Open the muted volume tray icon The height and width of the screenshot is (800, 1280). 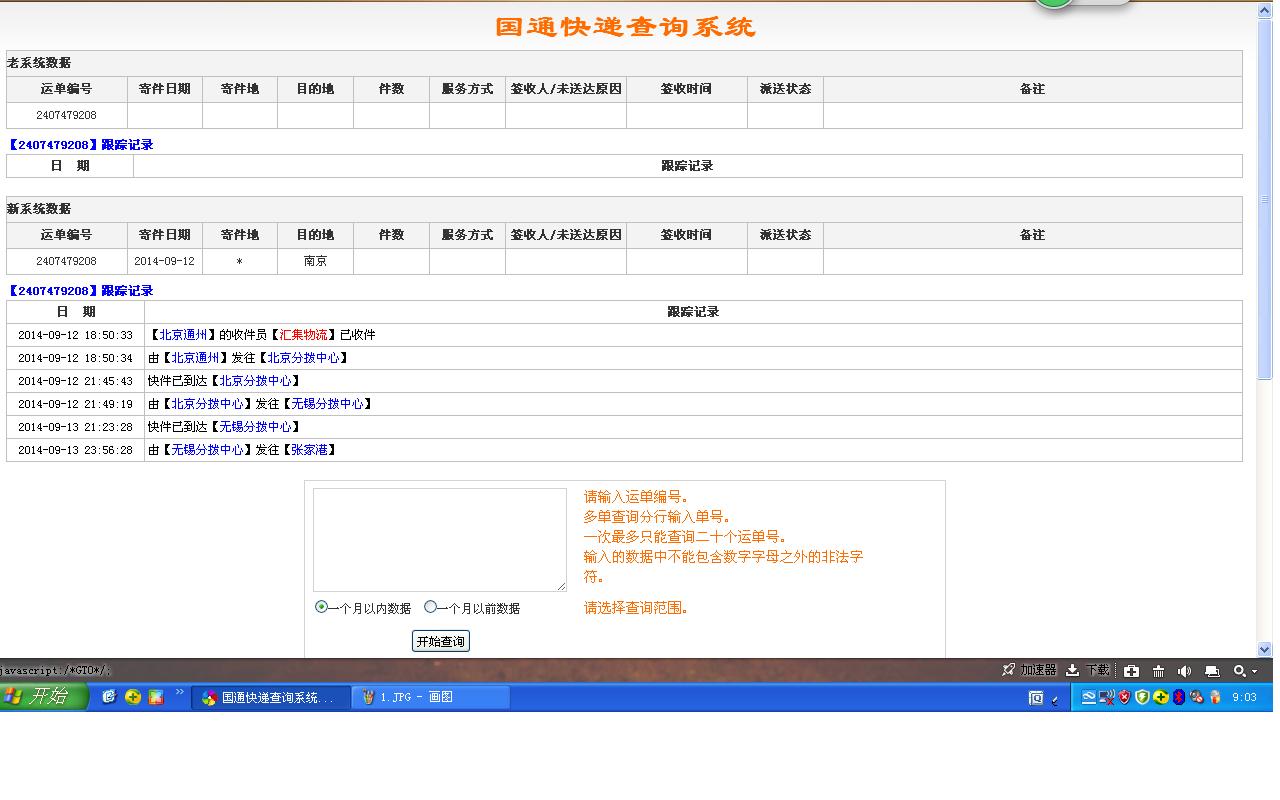point(1196,697)
